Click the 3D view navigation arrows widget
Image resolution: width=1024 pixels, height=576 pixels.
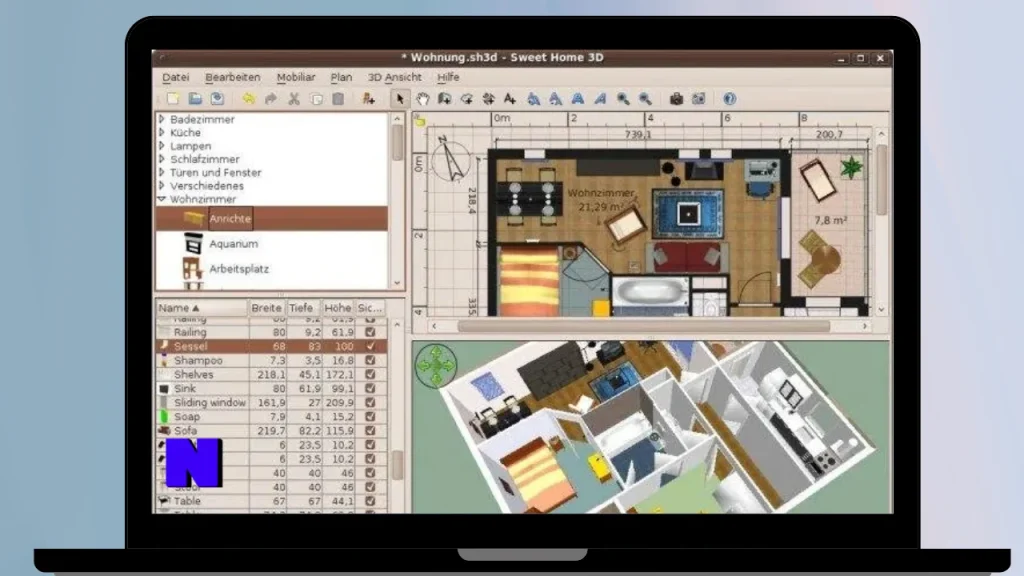(436, 365)
